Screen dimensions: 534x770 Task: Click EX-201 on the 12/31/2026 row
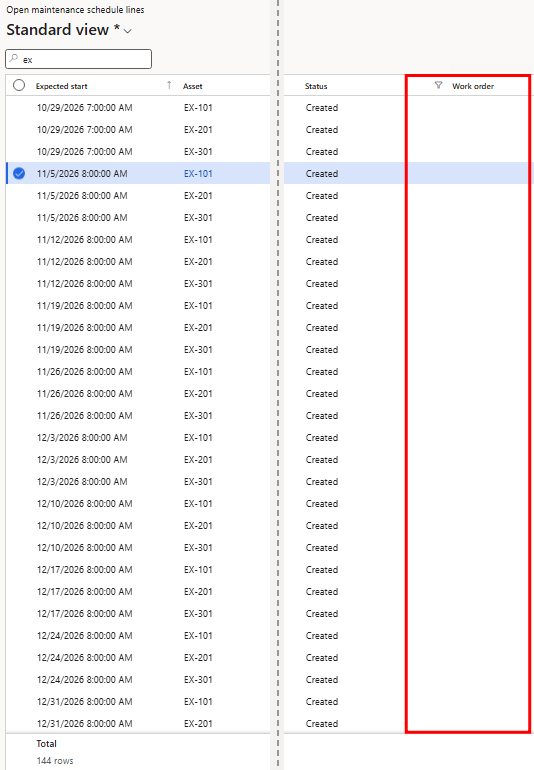(x=198, y=723)
